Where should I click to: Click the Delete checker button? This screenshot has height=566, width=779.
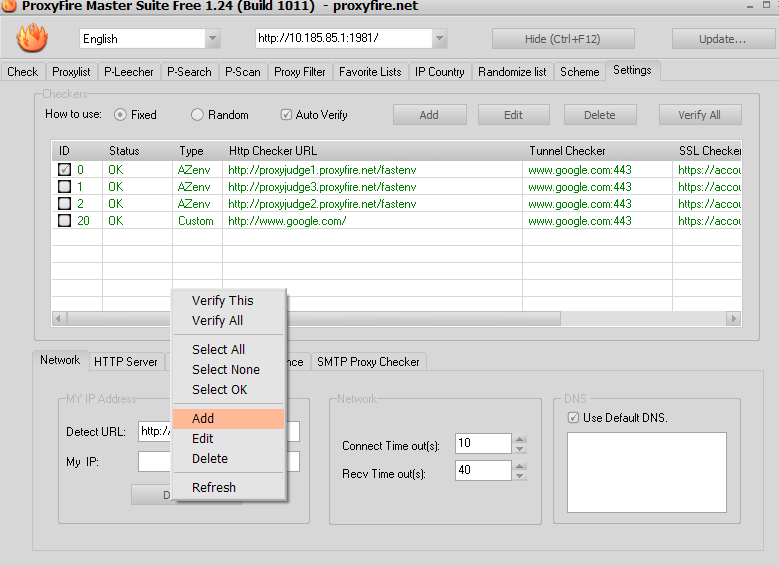point(600,115)
